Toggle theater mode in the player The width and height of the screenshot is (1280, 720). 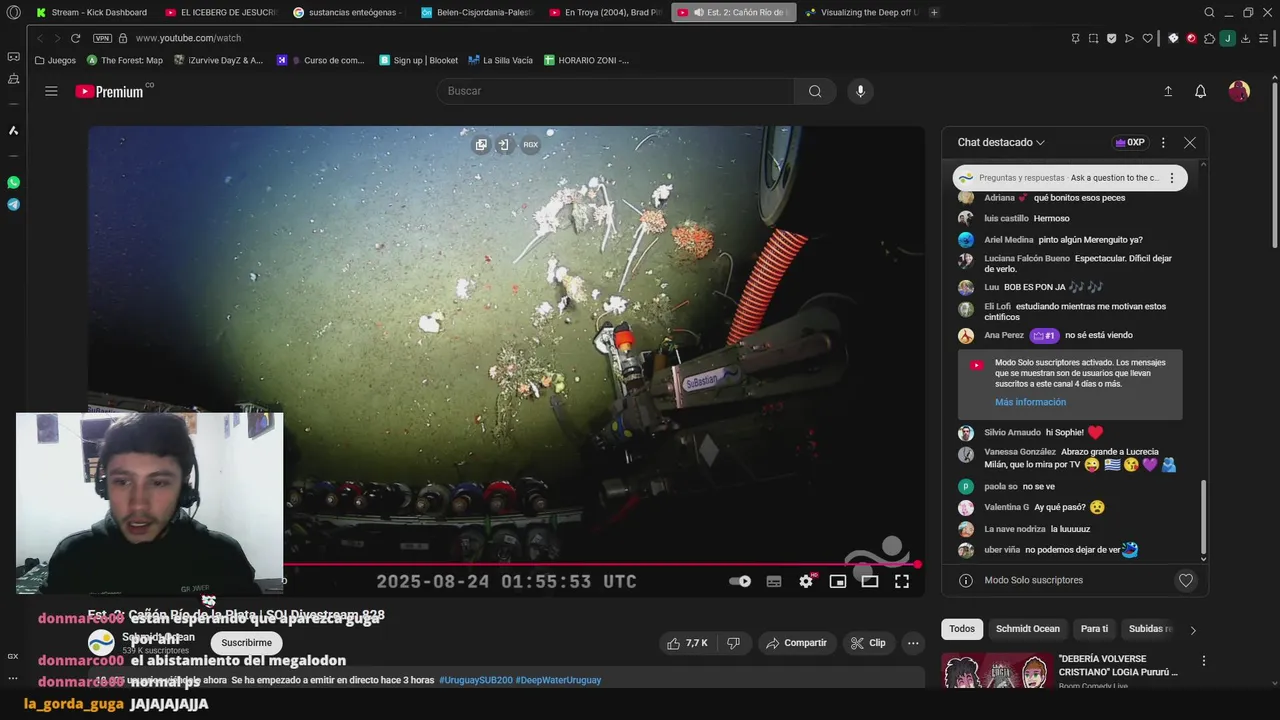click(x=870, y=581)
